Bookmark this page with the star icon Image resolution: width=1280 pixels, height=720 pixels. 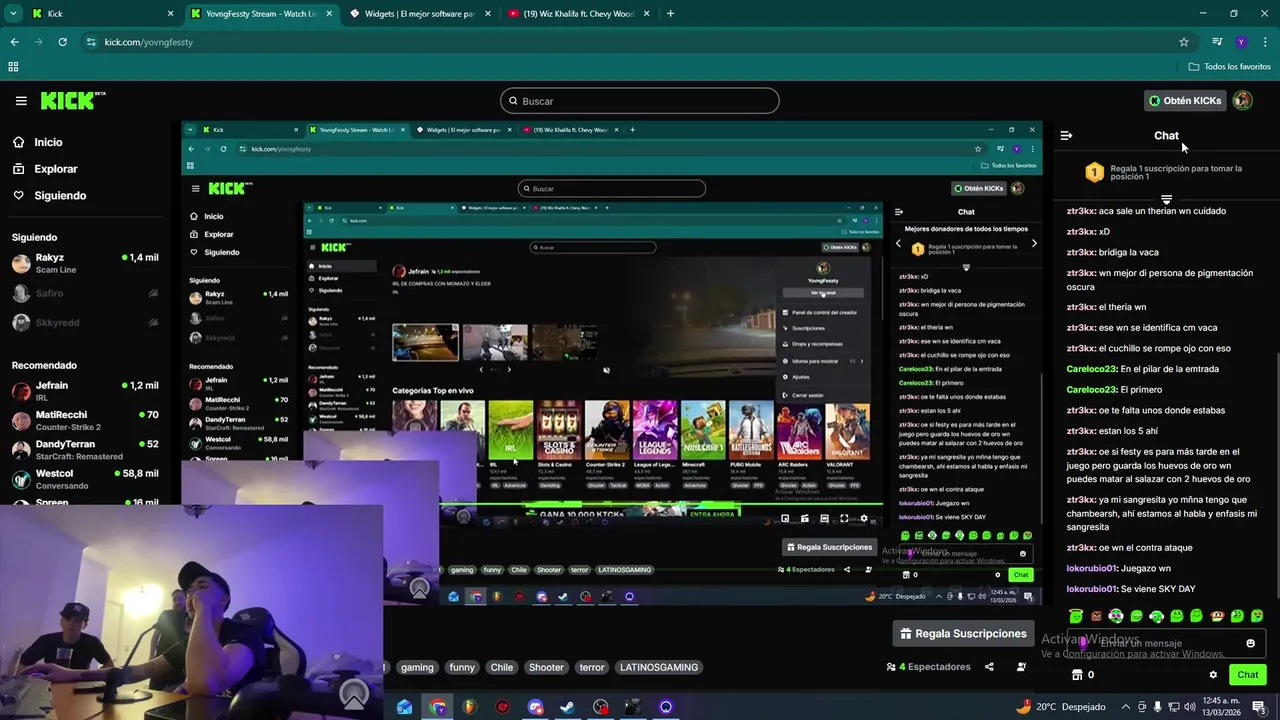point(1184,42)
